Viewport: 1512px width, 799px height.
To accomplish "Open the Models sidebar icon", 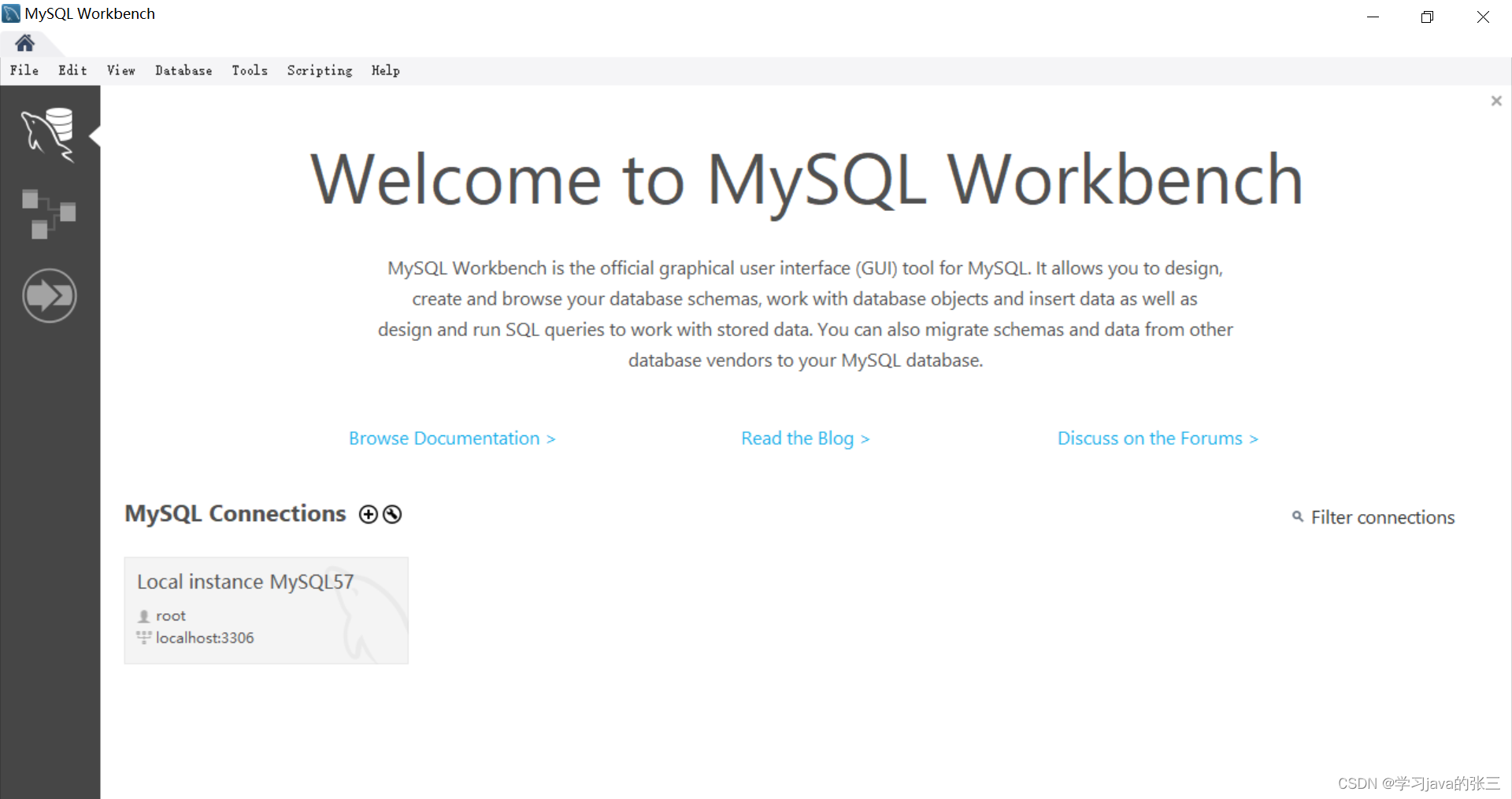I will (x=49, y=213).
